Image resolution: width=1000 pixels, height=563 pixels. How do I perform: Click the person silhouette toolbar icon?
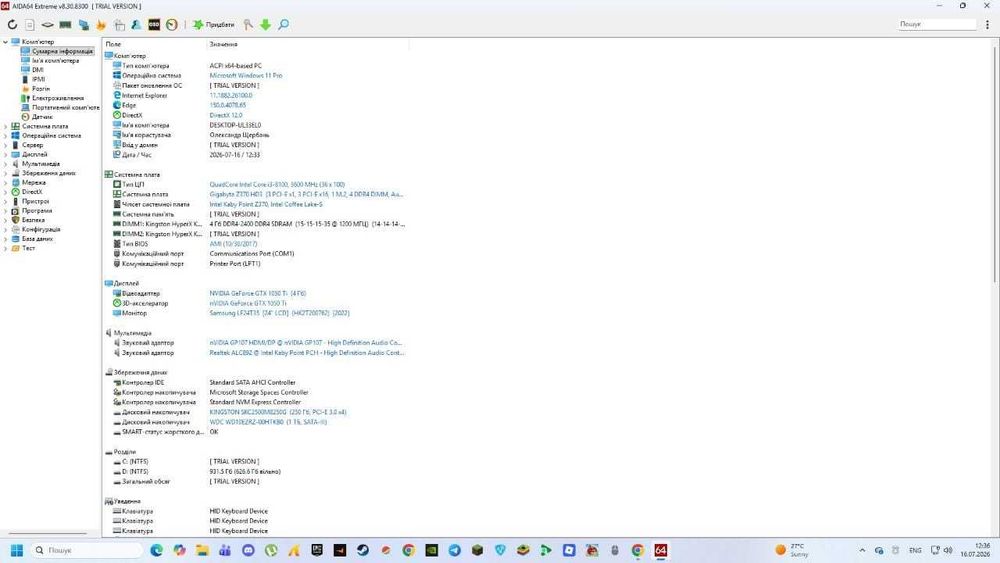[136, 24]
